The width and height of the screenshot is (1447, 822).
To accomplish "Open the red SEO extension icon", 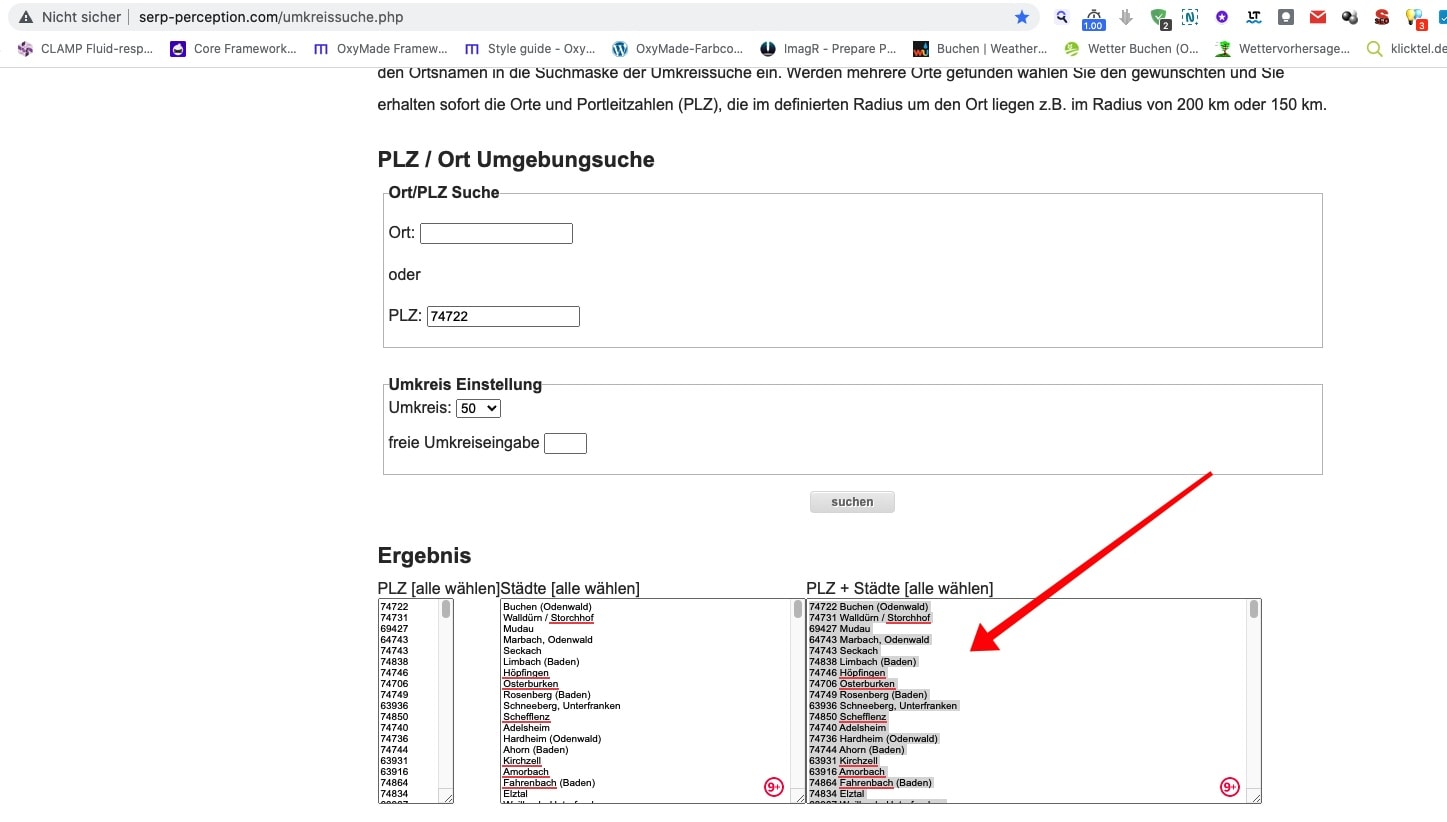I will (1381, 17).
